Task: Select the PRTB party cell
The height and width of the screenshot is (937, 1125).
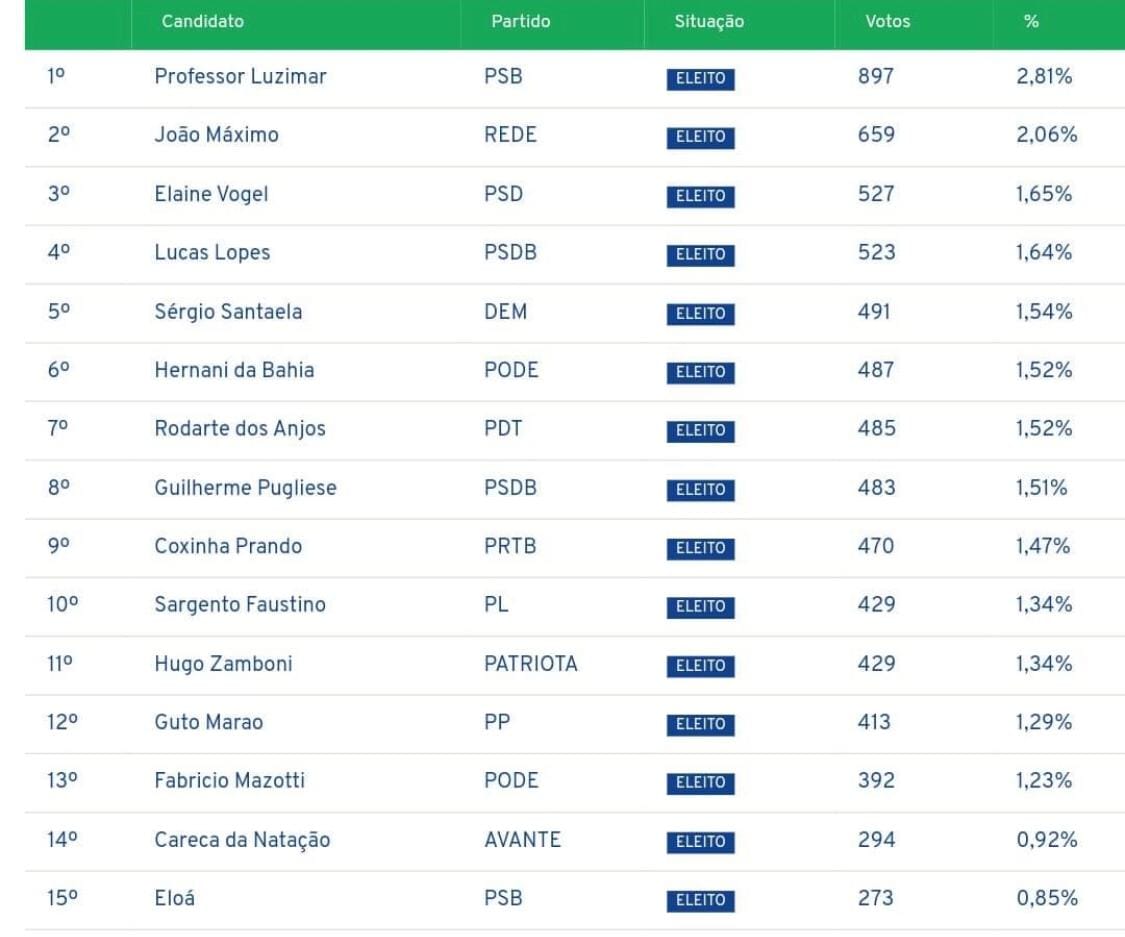Action: [510, 546]
